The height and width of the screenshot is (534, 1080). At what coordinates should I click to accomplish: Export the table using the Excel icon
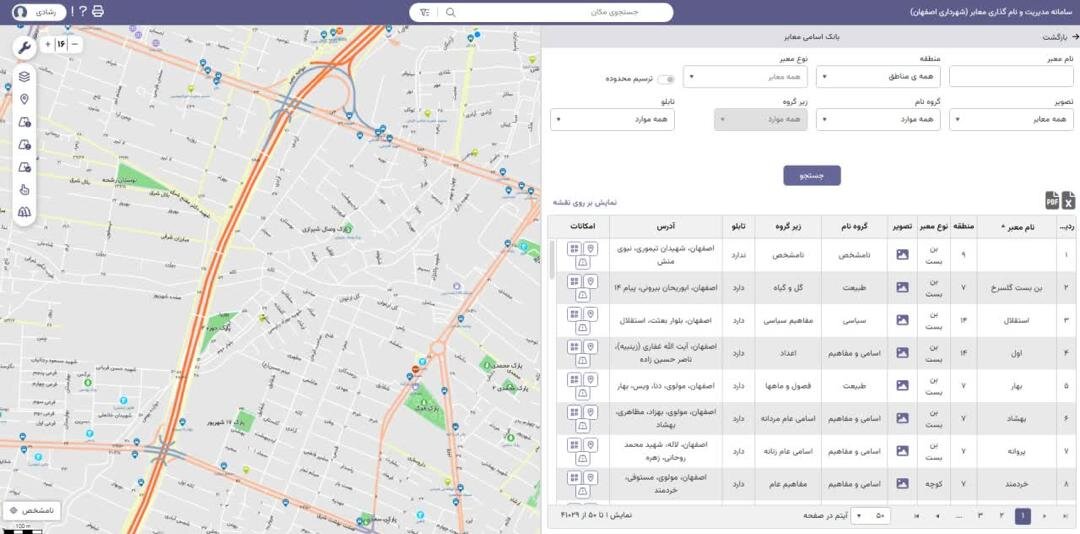[x=1068, y=200]
